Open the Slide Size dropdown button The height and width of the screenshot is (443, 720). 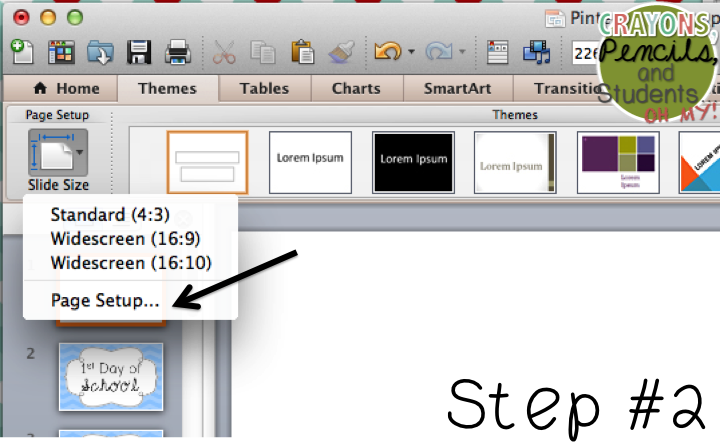57,153
